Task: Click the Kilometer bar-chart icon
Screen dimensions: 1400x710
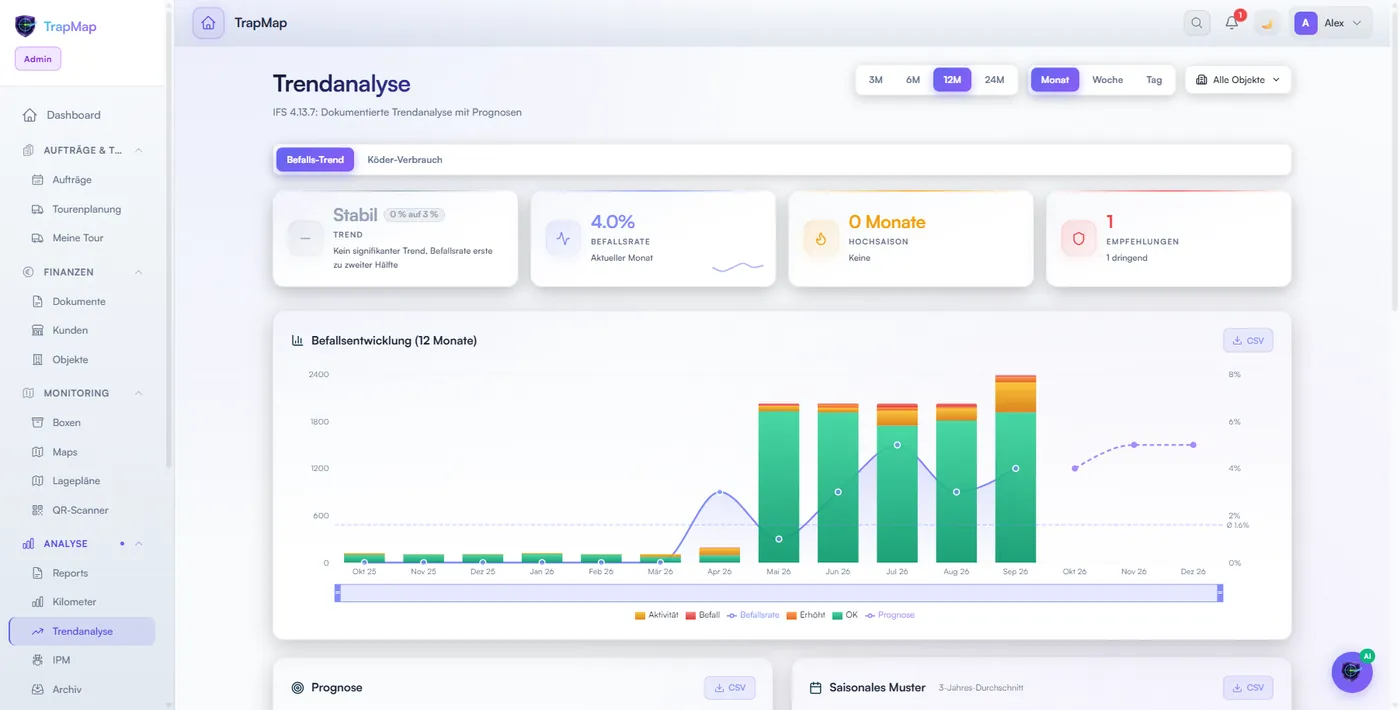Action: (38, 602)
